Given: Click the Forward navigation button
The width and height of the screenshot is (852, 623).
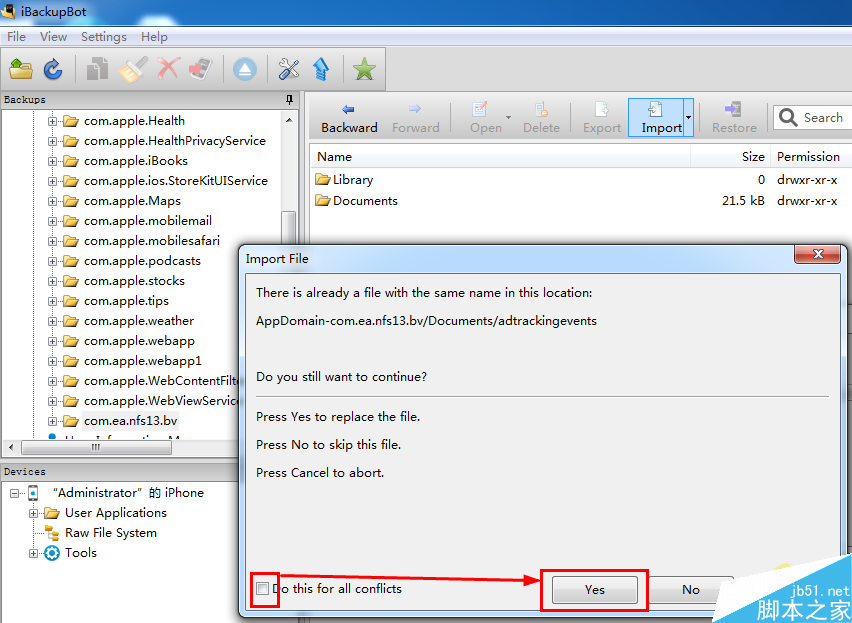Looking at the screenshot, I should pyautogui.click(x=416, y=118).
